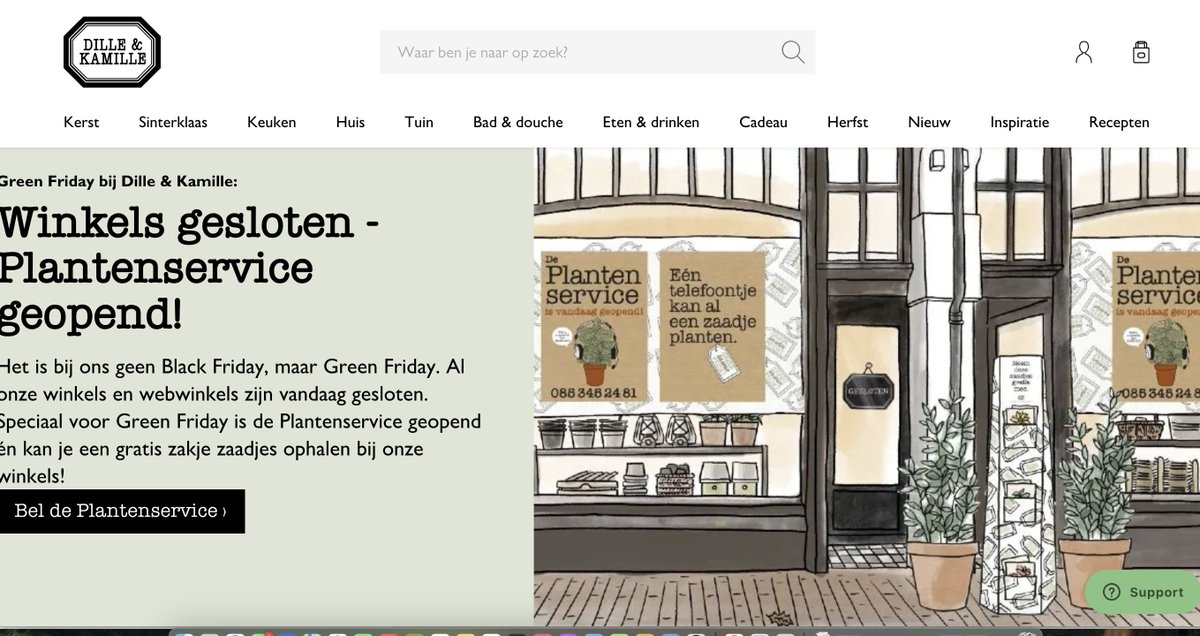Click the "Green Friday bij Dille & Kamille:" text
This screenshot has height=636, width=1200.
click(x=119, y=181)
